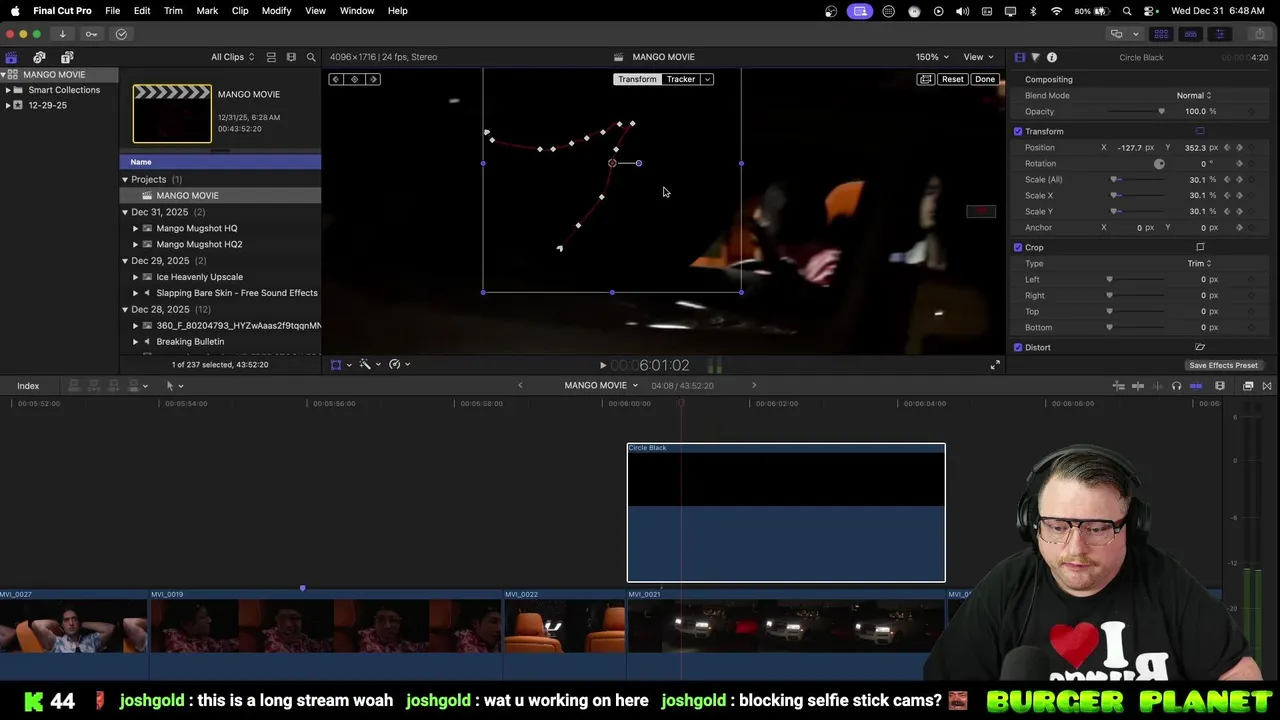Open the Crop Type Trim dropdown
1280x720 pixels.
click(x=1198, y=263)
